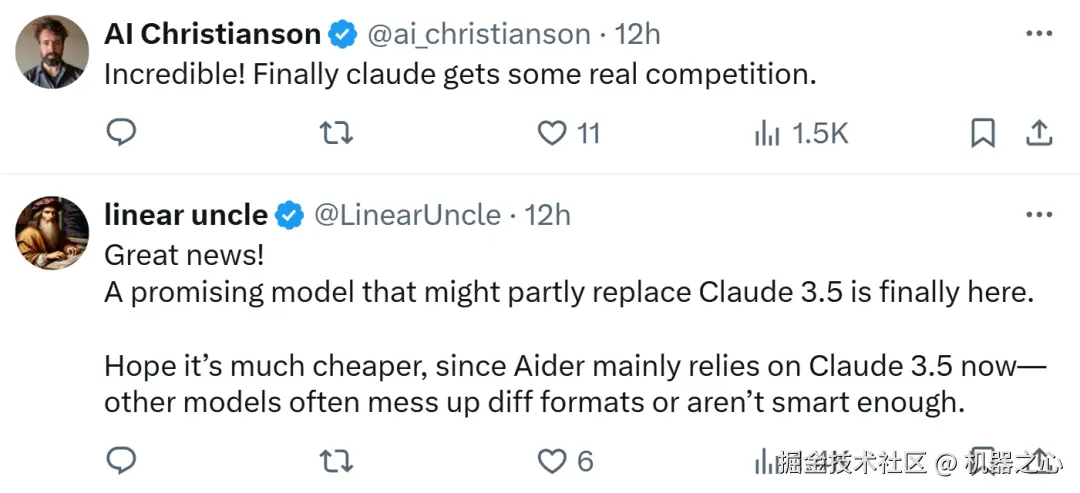Open AI Christianson display name link

[x=212, y=34]
